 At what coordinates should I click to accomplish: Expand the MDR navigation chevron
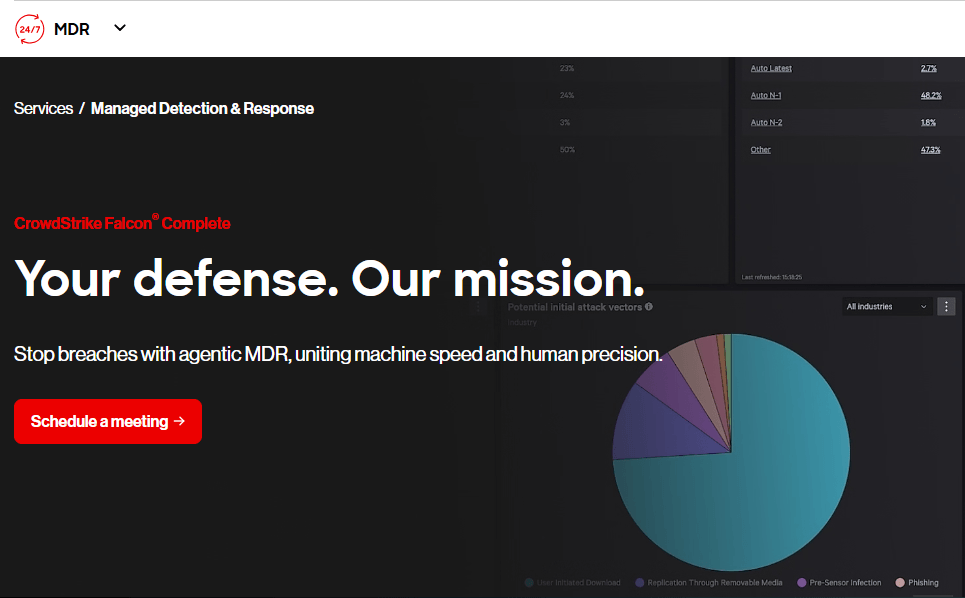pyautogui.click(x=120, y=28)
